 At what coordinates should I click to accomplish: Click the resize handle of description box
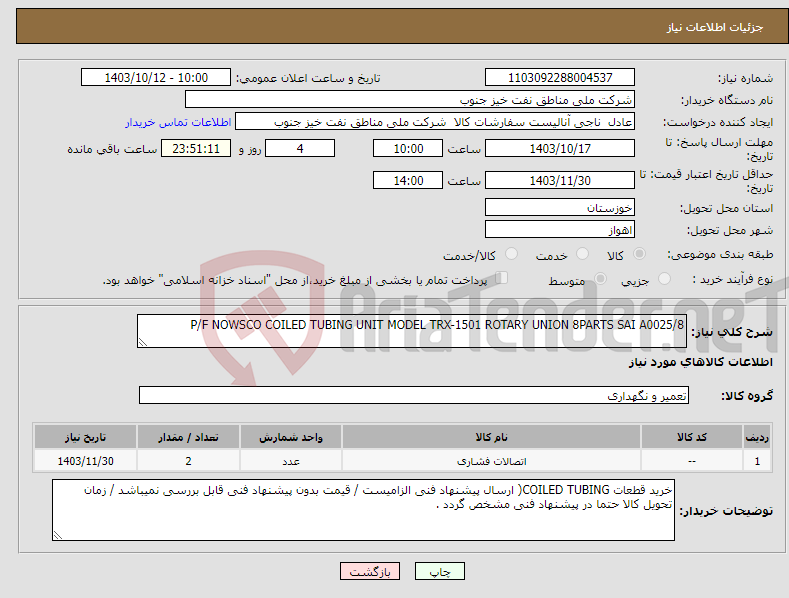[143, 342]
